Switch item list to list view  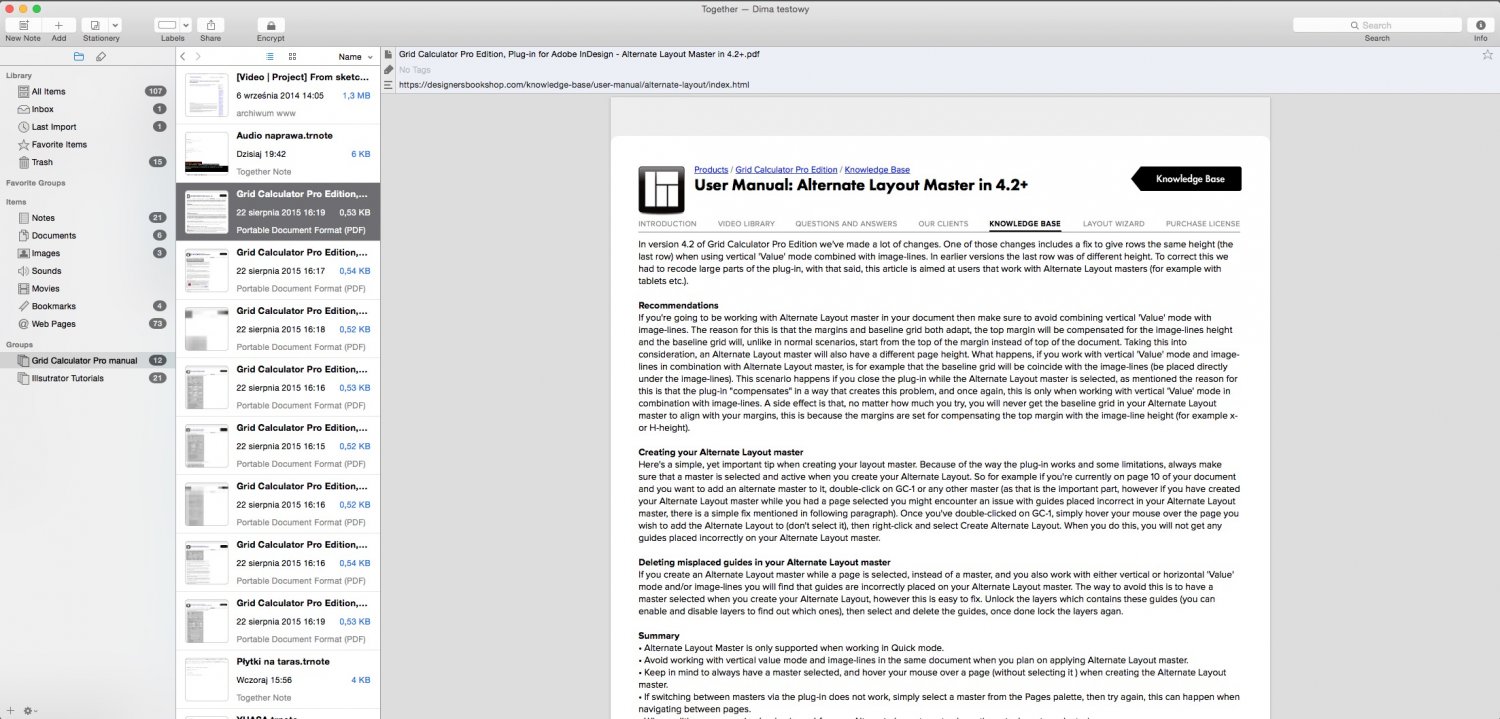coord(270,57)
